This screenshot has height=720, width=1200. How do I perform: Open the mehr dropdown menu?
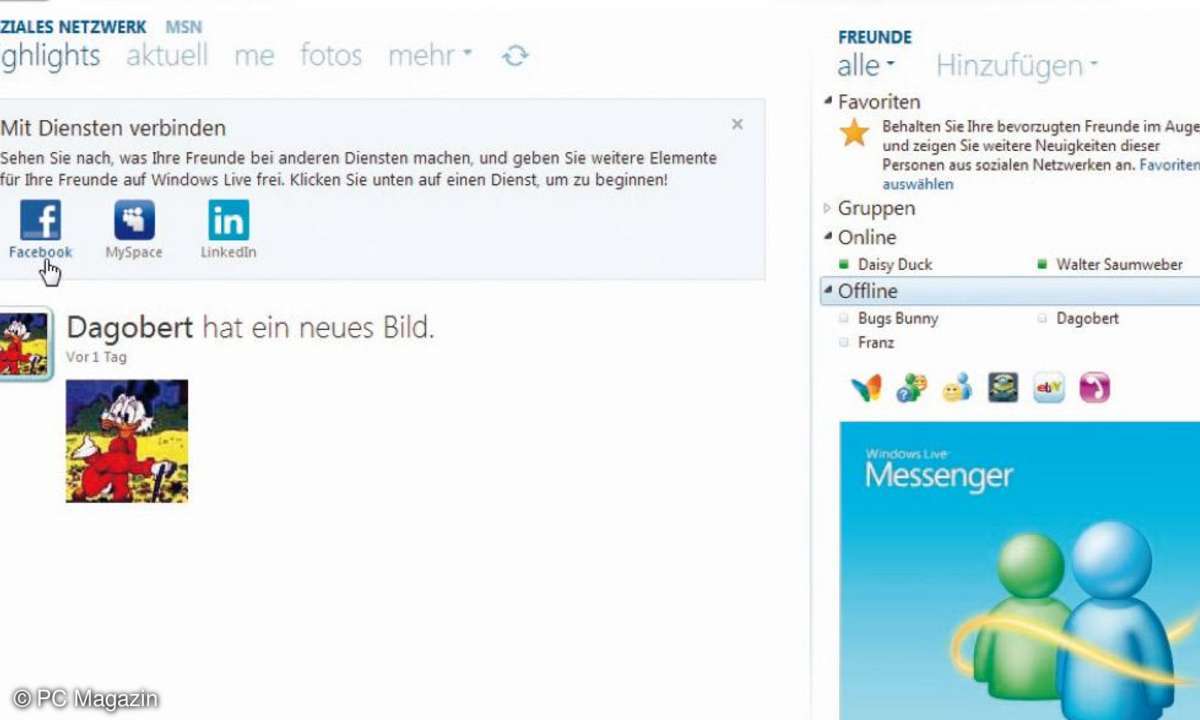point(430,55)
